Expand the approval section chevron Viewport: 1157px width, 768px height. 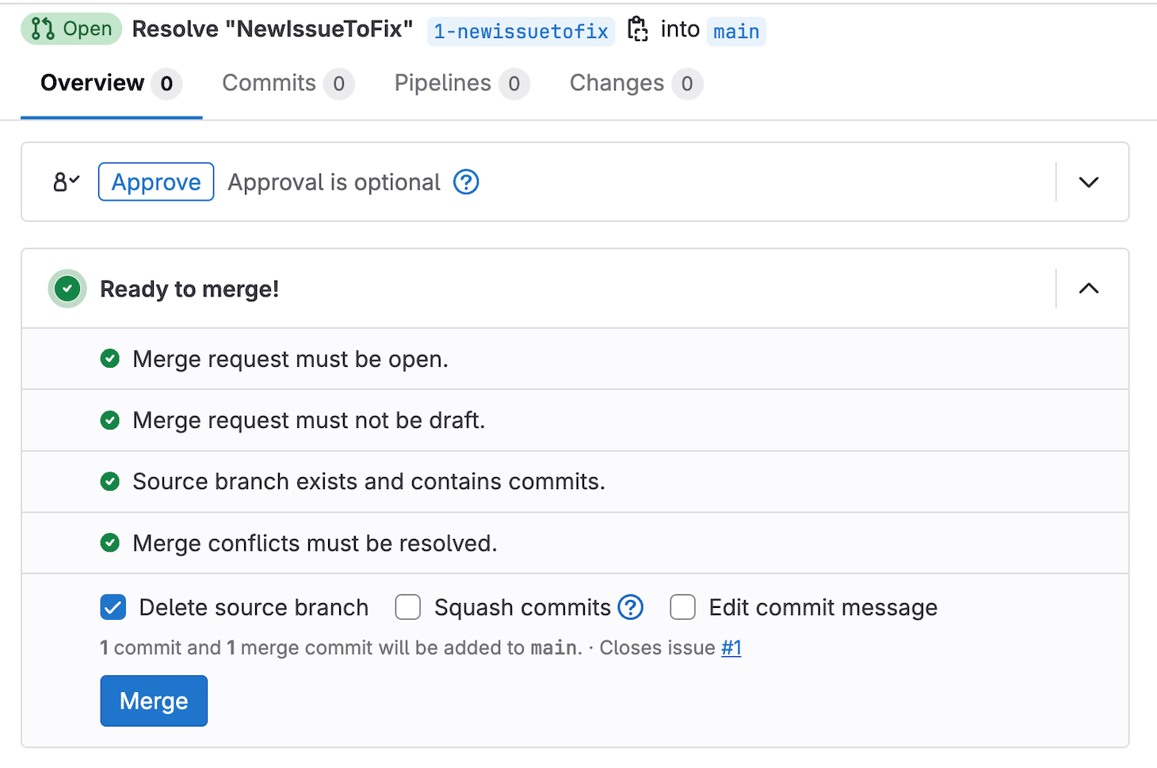point(1089,182)
